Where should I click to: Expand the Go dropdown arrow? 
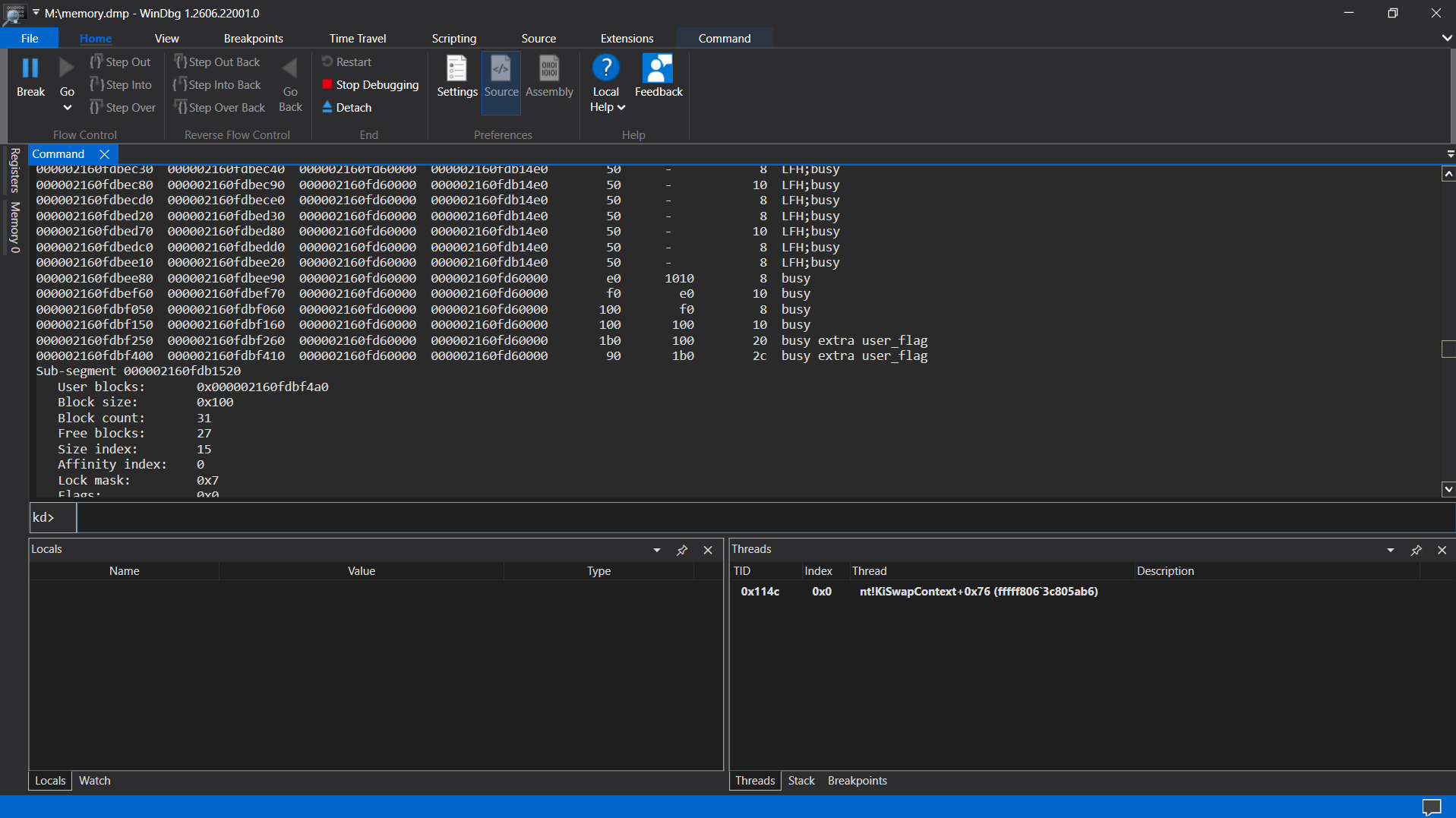click(67, 108)
